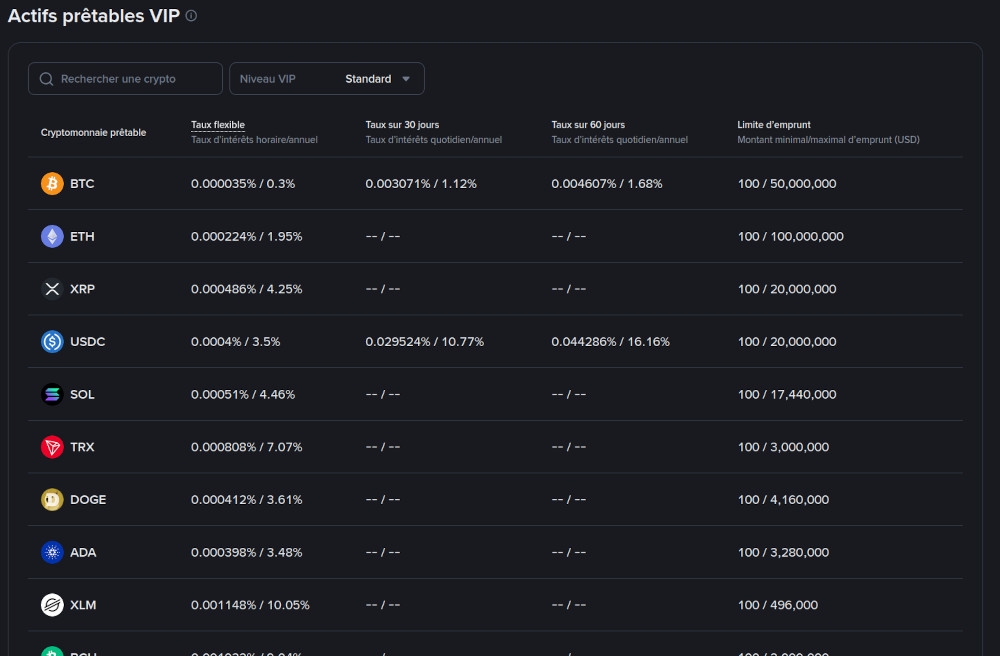Viewport: 1000px width, 656px height.
Task: Click the Taux flexible column header
Action: coord(218,125)
